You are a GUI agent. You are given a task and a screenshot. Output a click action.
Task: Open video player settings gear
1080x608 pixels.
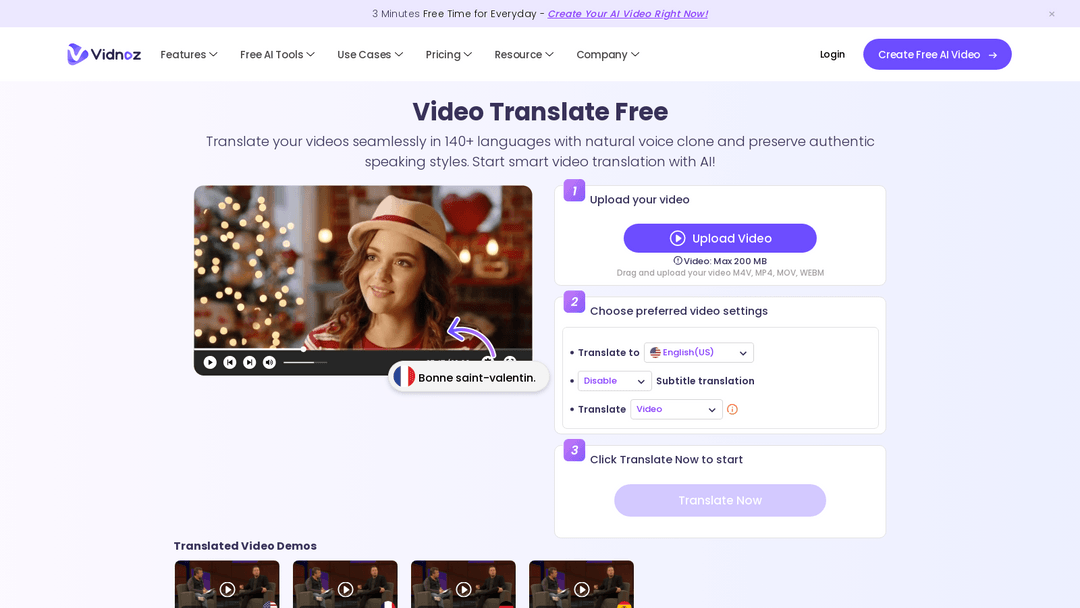488,361
